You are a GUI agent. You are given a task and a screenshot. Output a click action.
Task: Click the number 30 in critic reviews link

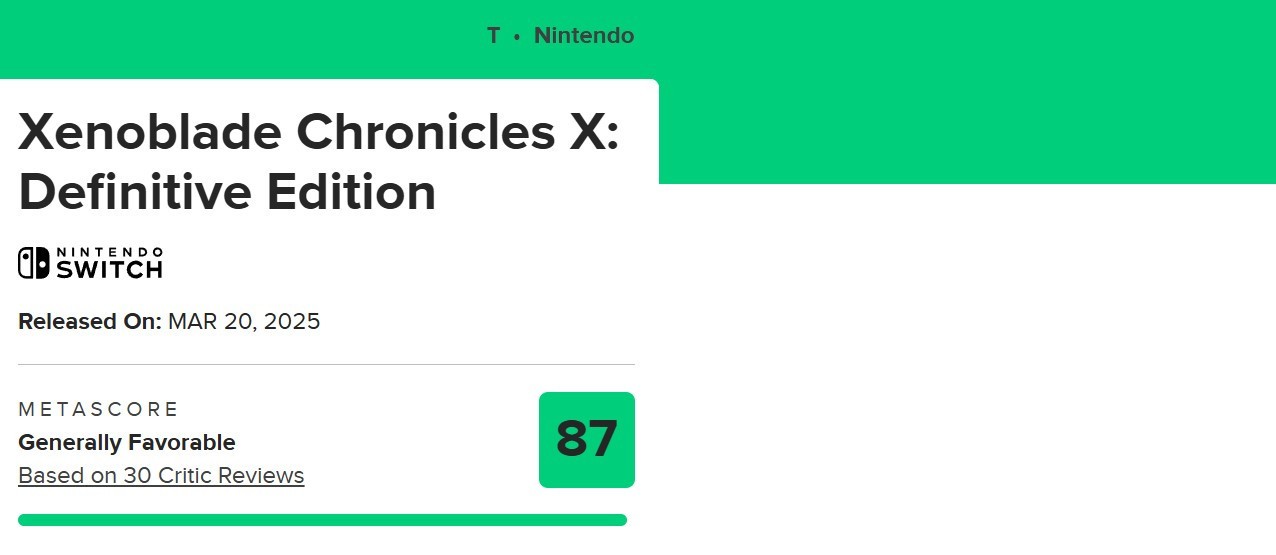[x=137, y=475]
